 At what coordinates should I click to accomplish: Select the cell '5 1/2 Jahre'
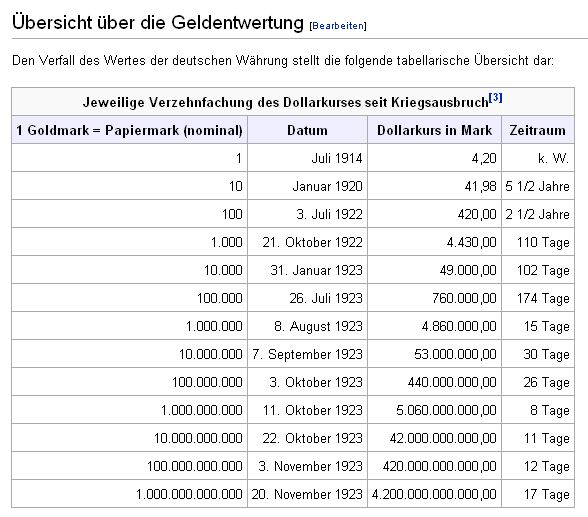[x=537, y=186]
